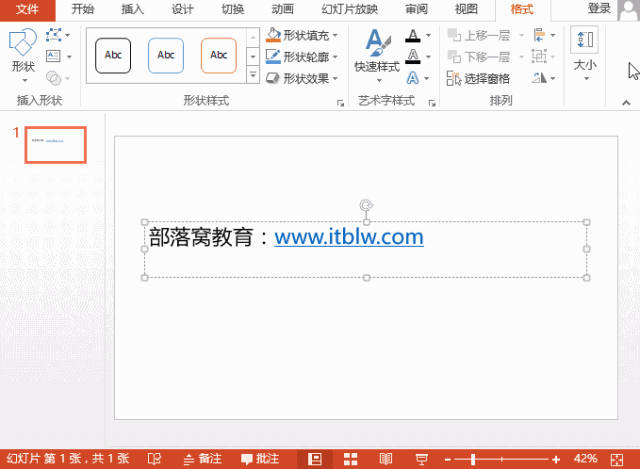Open 艺术字样式 dialog launcher
The image size is (640, 469).
(x=432, y=103)
